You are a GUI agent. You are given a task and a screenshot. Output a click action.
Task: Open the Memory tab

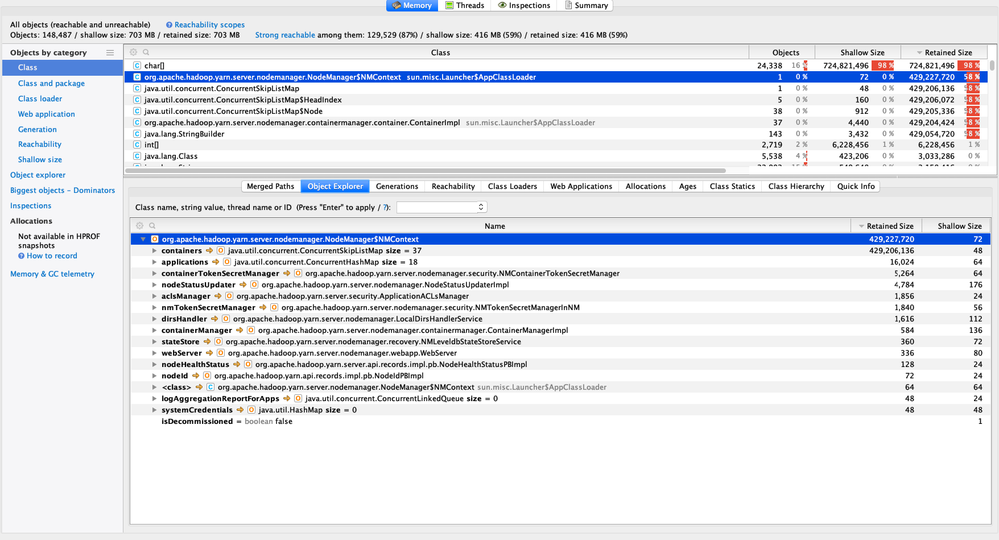(412, 5)
